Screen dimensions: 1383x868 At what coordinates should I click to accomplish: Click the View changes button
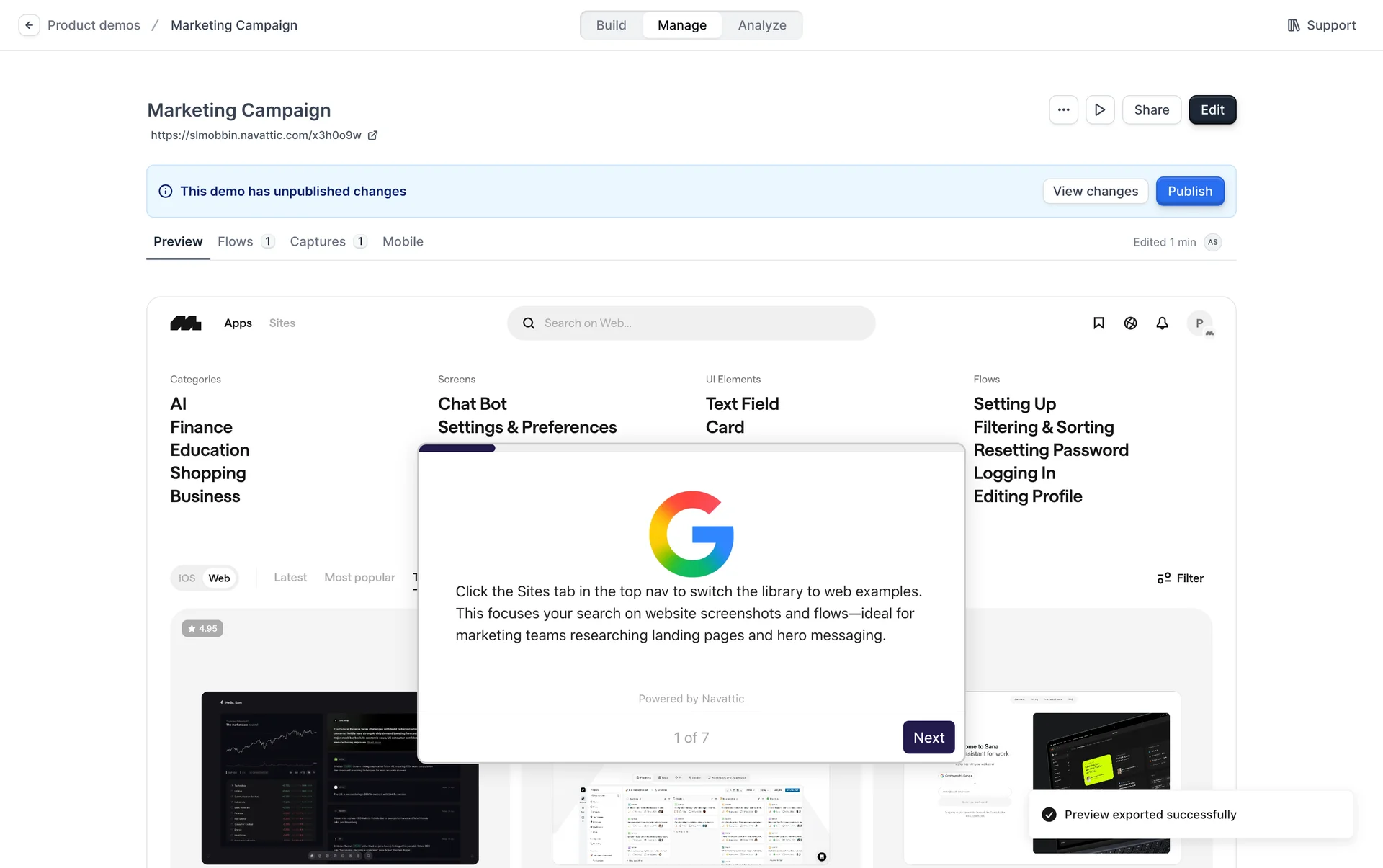(x=1095, y=192)
